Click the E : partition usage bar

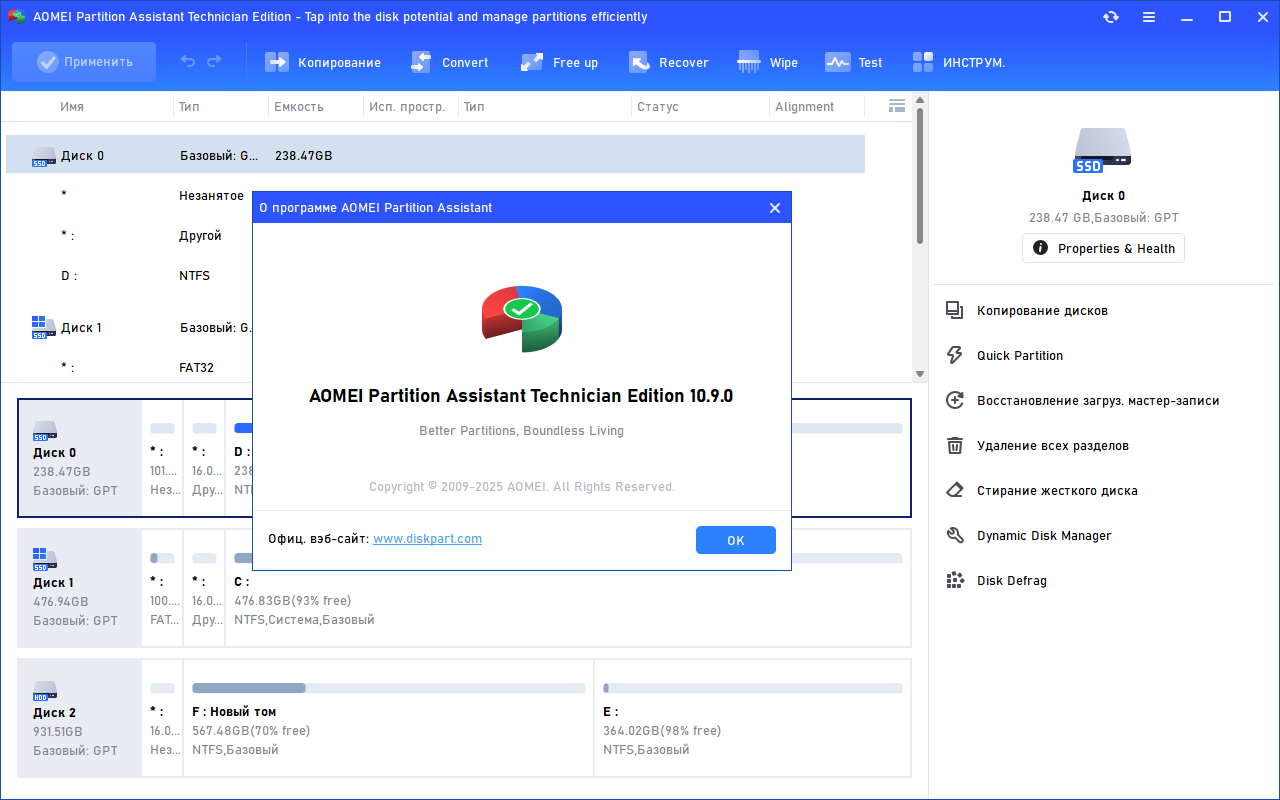[x=752, y=688]
